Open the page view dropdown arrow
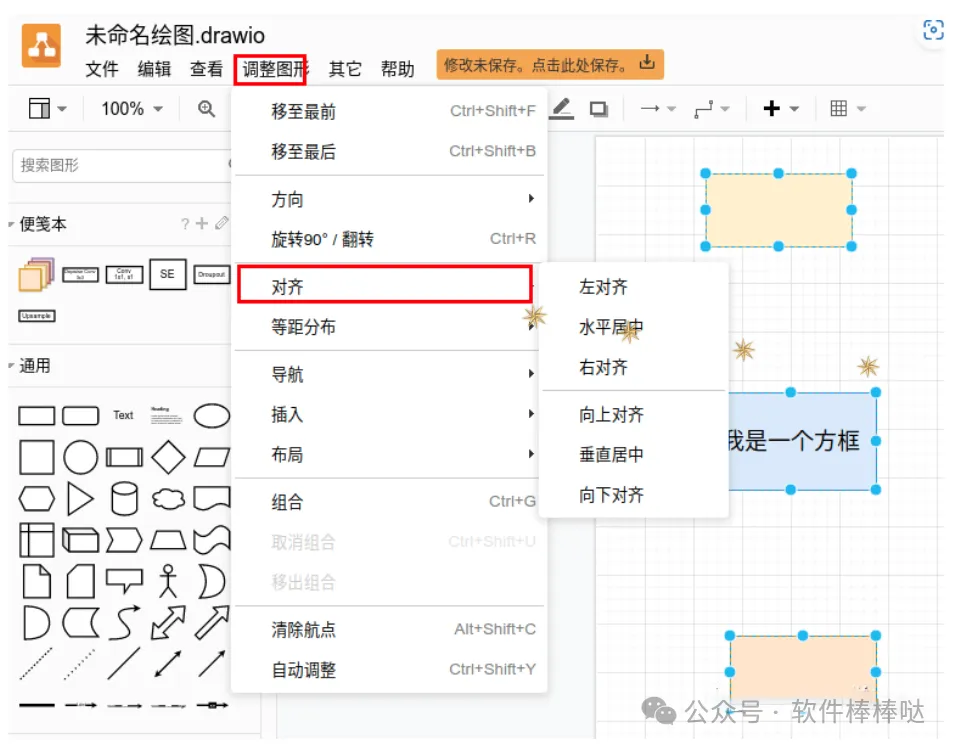This screenshot has width=955, height=750. click(62, 109)
